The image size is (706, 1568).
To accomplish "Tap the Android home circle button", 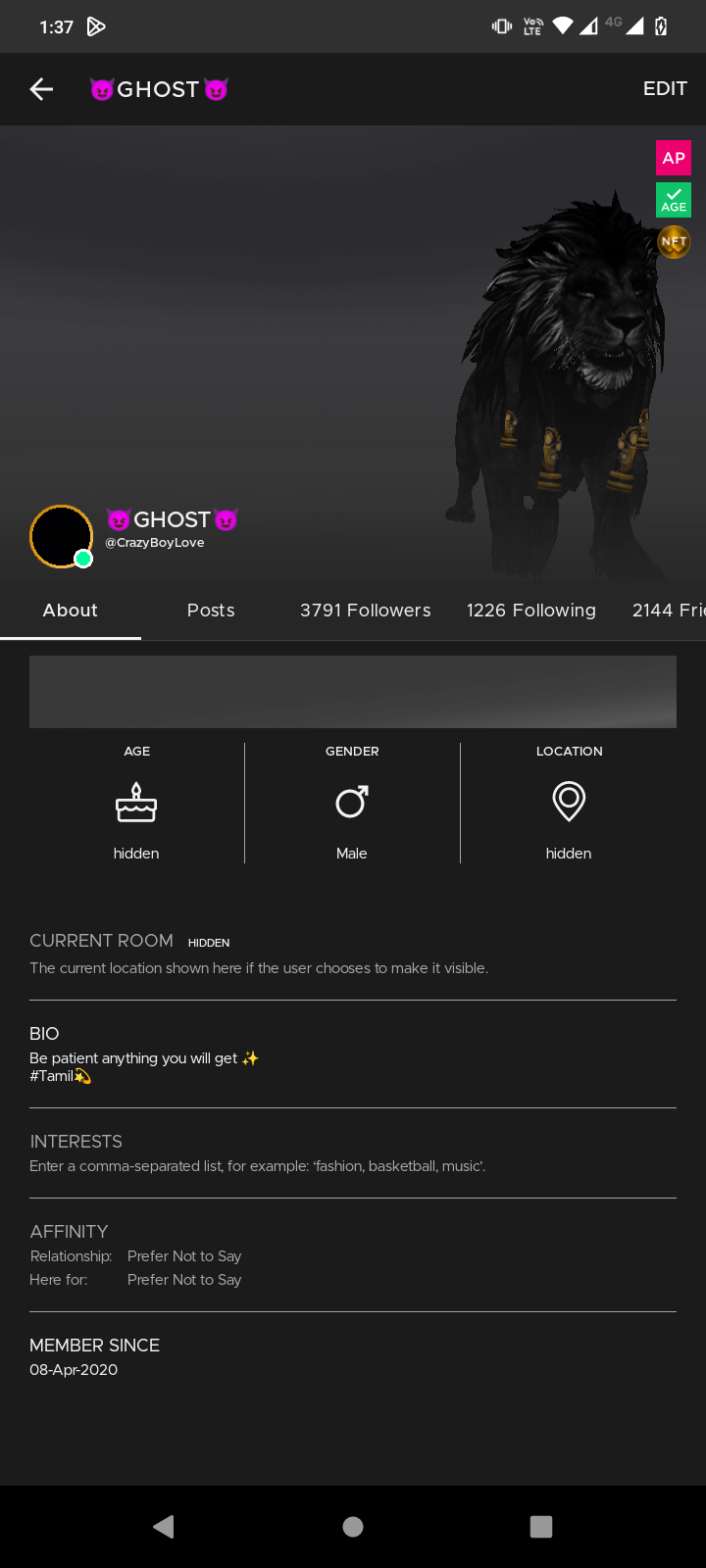I will tap(353, 1526).
